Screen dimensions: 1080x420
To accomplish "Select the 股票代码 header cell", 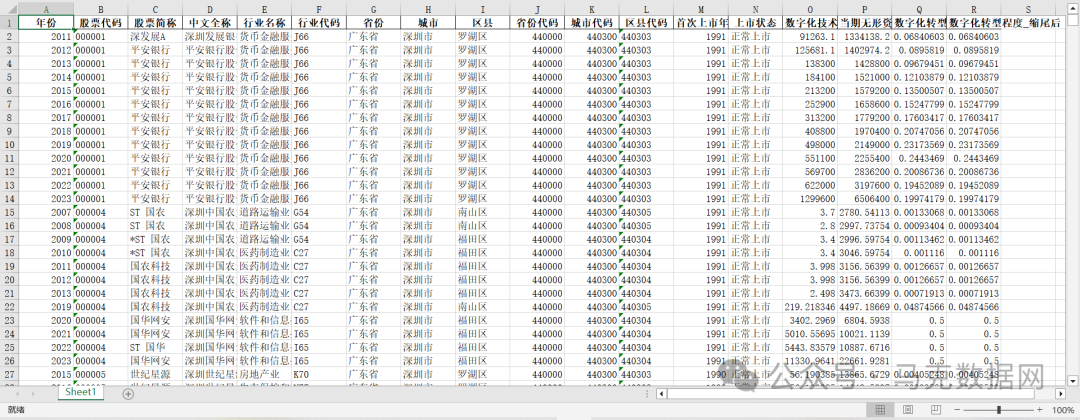I will pyautogui.click(x=101, y=23).
